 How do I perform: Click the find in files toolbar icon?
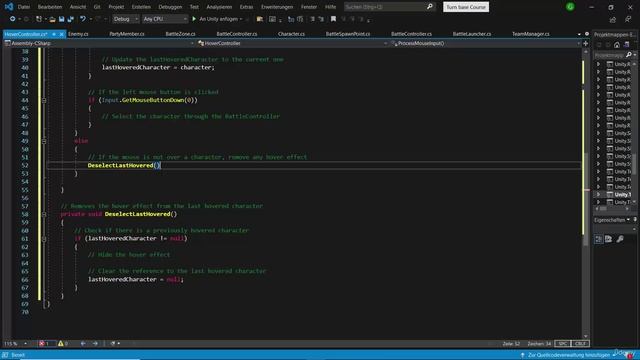pos(260,19)
